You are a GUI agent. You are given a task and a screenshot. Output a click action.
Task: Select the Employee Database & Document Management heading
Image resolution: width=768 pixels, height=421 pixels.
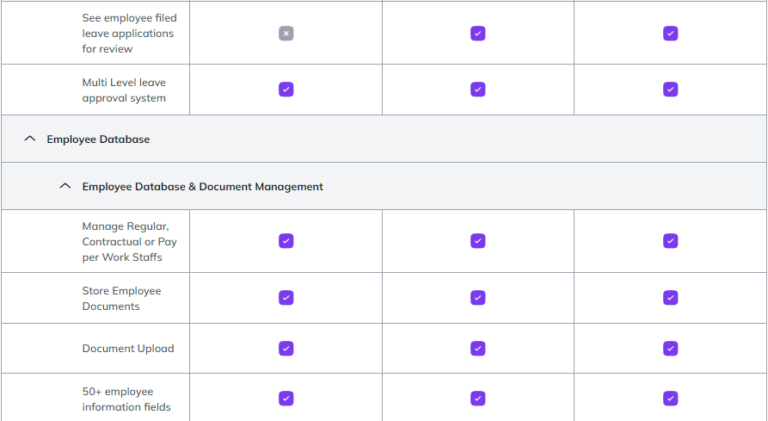coord(202,186)
